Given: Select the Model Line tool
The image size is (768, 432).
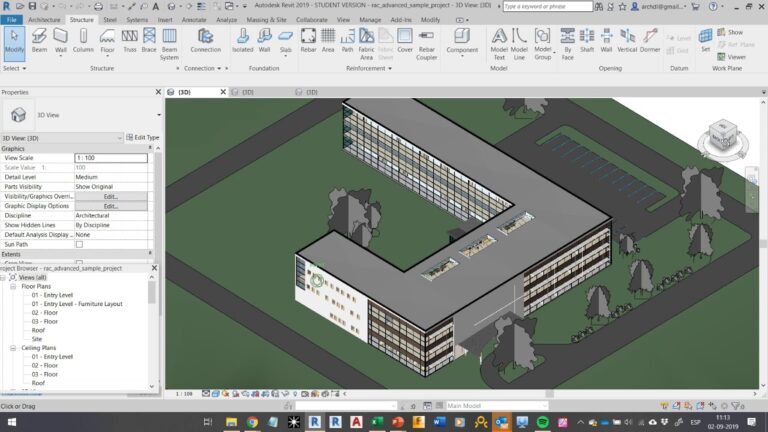Looking at the screenshot, I should 519,44.
